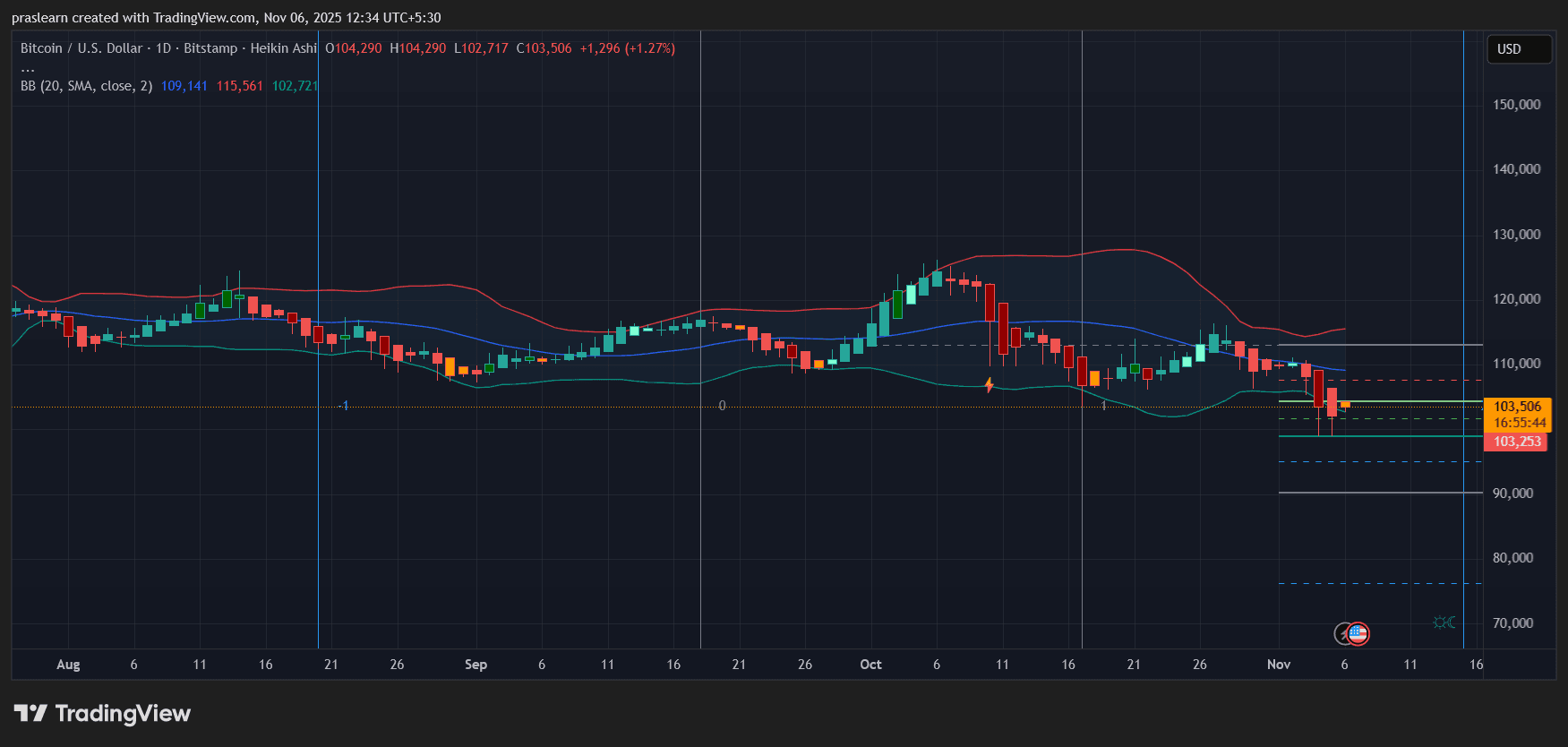Click the blue vertical line near Nov 16
The width and height of the screenshot is (1568, 747).
pos(1463,358)
